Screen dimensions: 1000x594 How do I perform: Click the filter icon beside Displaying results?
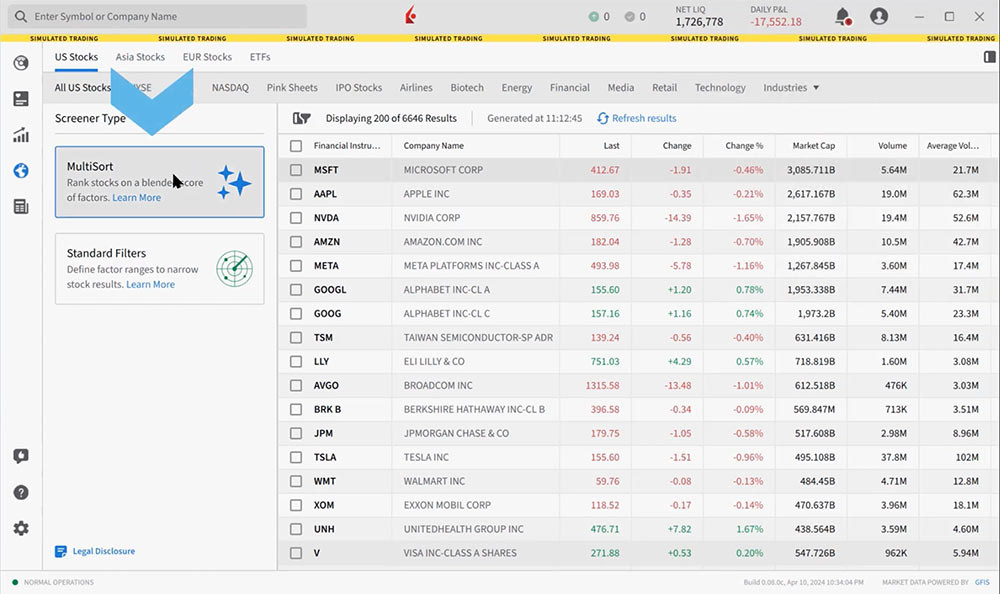(301, 118)
